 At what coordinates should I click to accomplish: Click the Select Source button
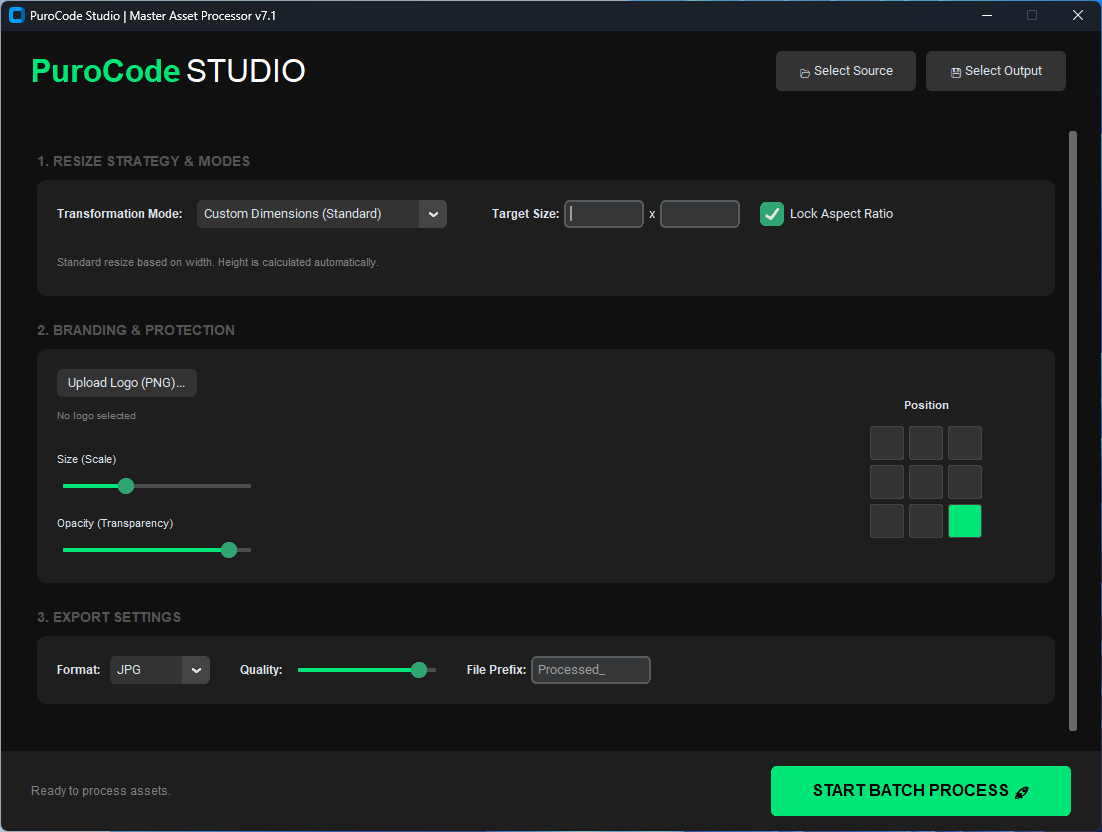tap(845, 71)
